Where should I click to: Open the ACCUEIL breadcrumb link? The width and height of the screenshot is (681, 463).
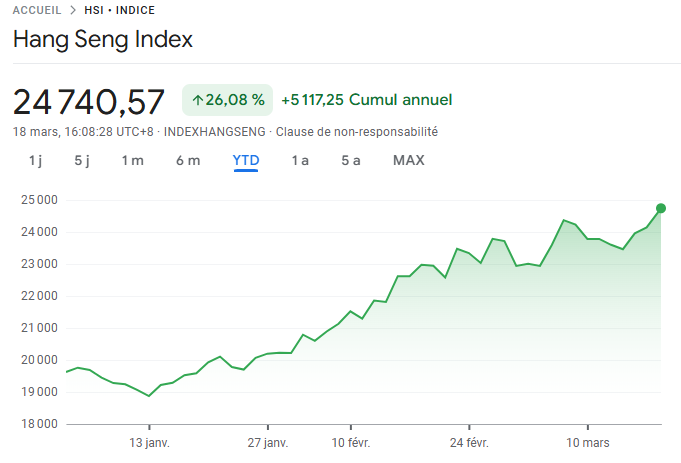(x=37, y=10)
